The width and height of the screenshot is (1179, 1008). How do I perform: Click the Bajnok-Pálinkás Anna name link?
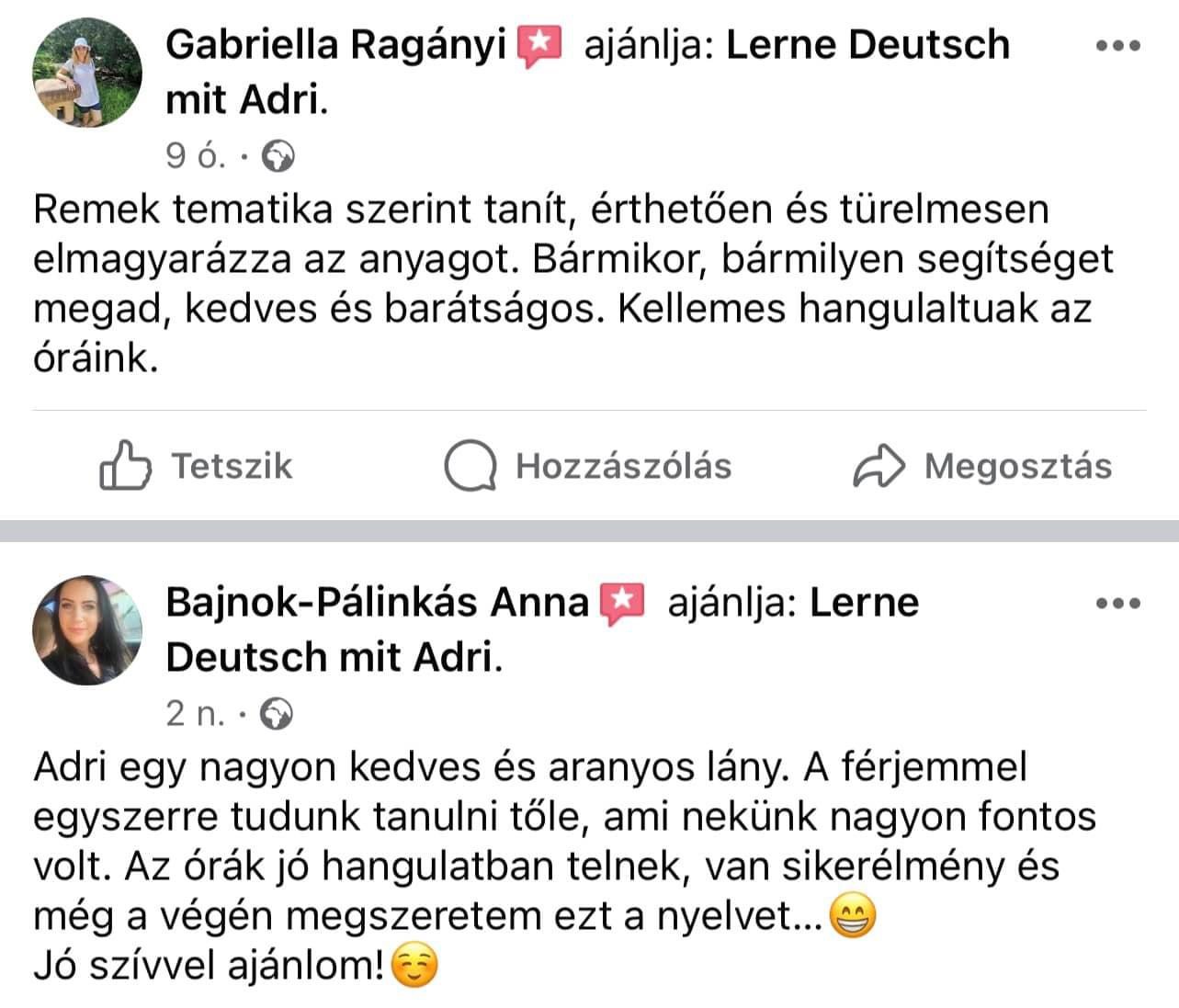[377, 603]
